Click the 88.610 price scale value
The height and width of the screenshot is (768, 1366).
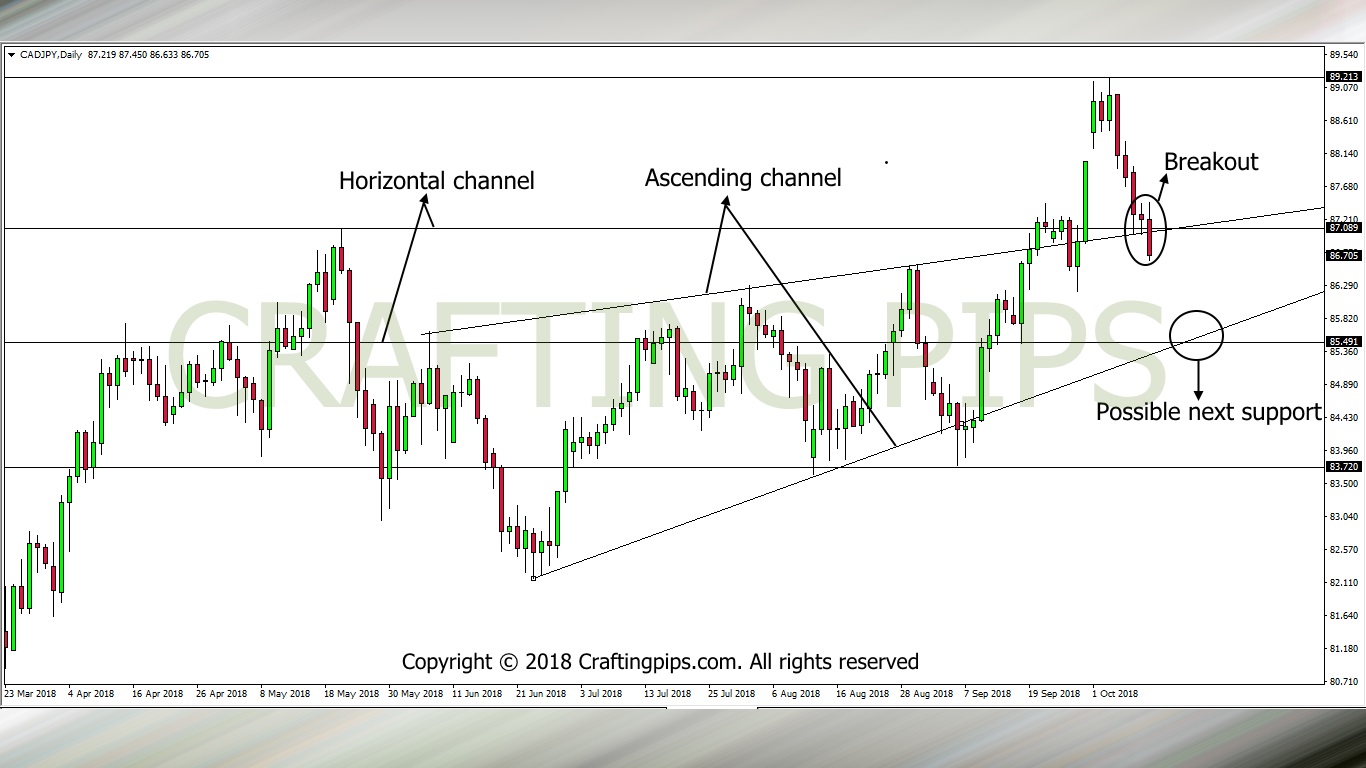coord(1343,121)
